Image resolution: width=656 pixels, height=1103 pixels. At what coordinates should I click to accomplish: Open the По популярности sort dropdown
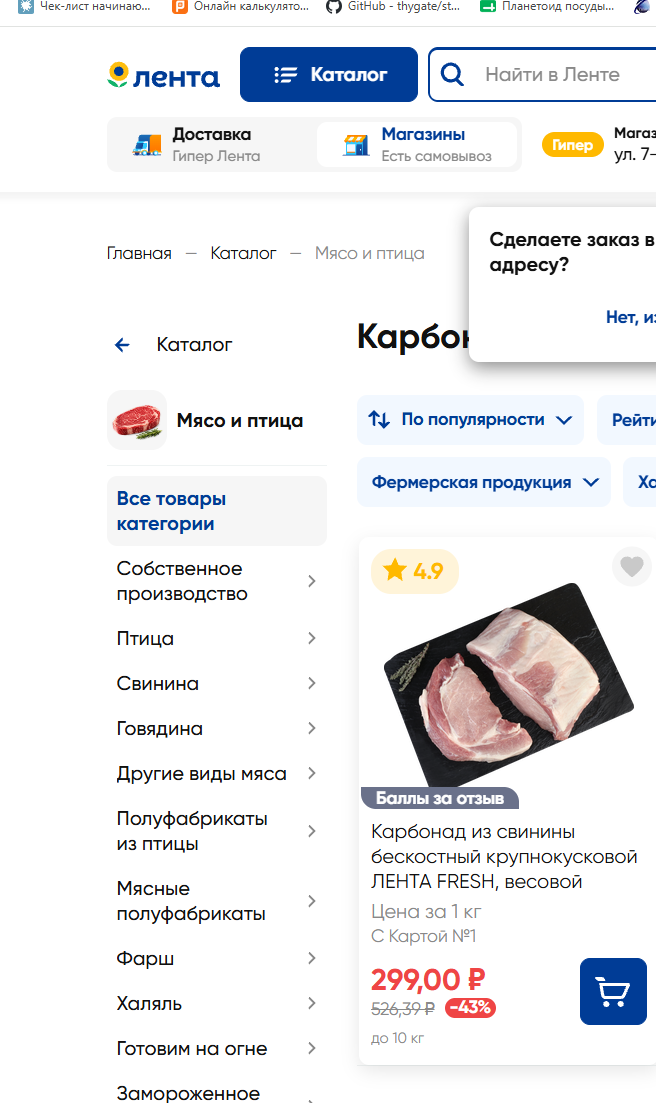[470, 420]
